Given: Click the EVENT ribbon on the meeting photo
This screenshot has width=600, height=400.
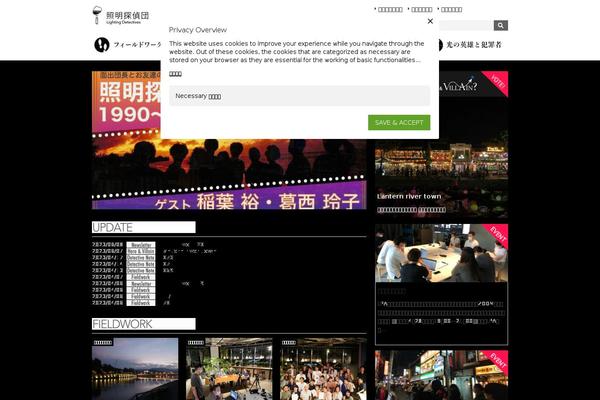Looking at the screenshot, I should point(498,234).
